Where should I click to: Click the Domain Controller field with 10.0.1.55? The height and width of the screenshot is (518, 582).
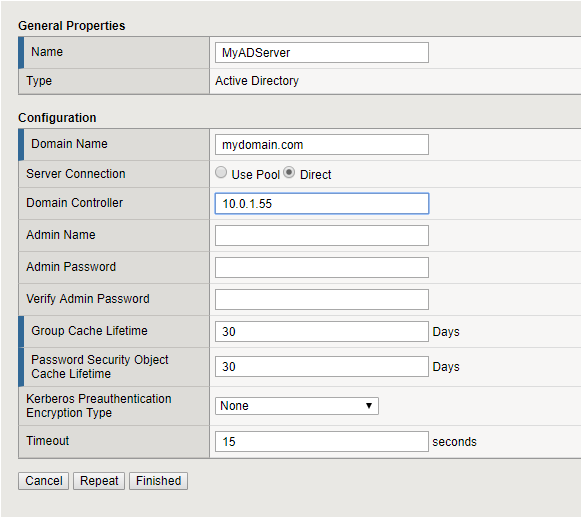[x=322, y=203]
